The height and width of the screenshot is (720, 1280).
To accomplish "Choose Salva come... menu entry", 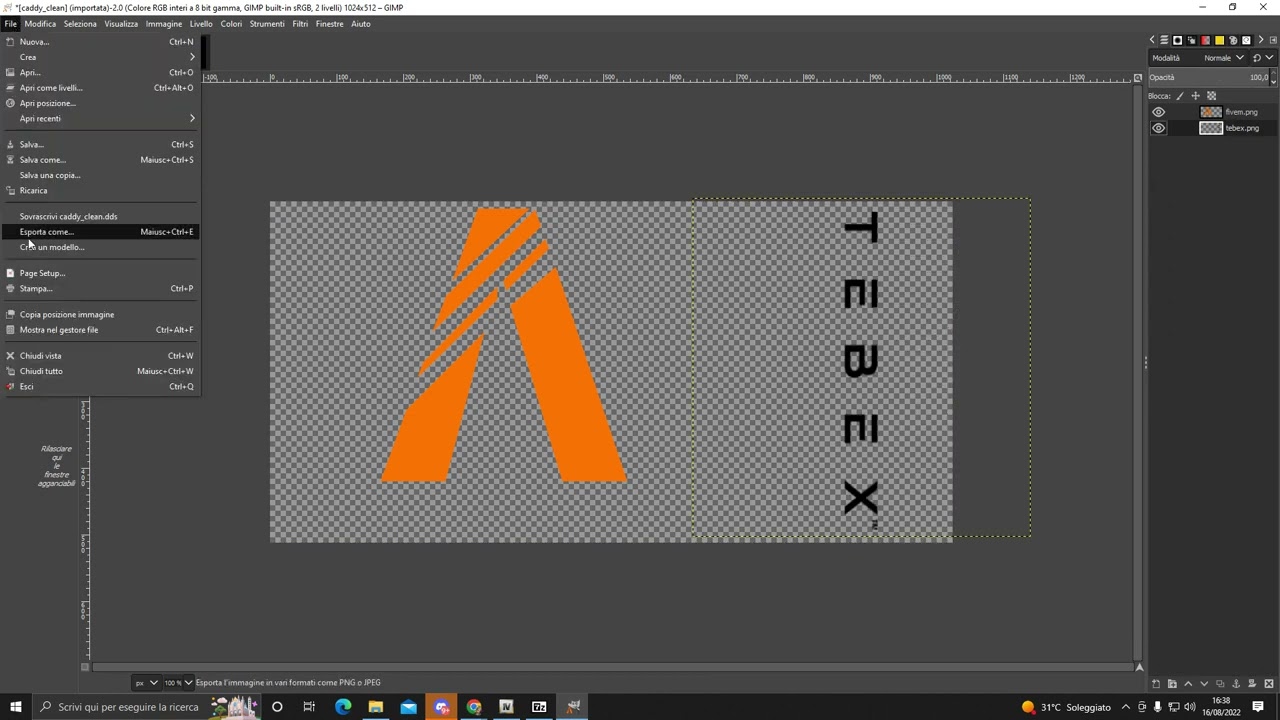I will tap(101, 160).
